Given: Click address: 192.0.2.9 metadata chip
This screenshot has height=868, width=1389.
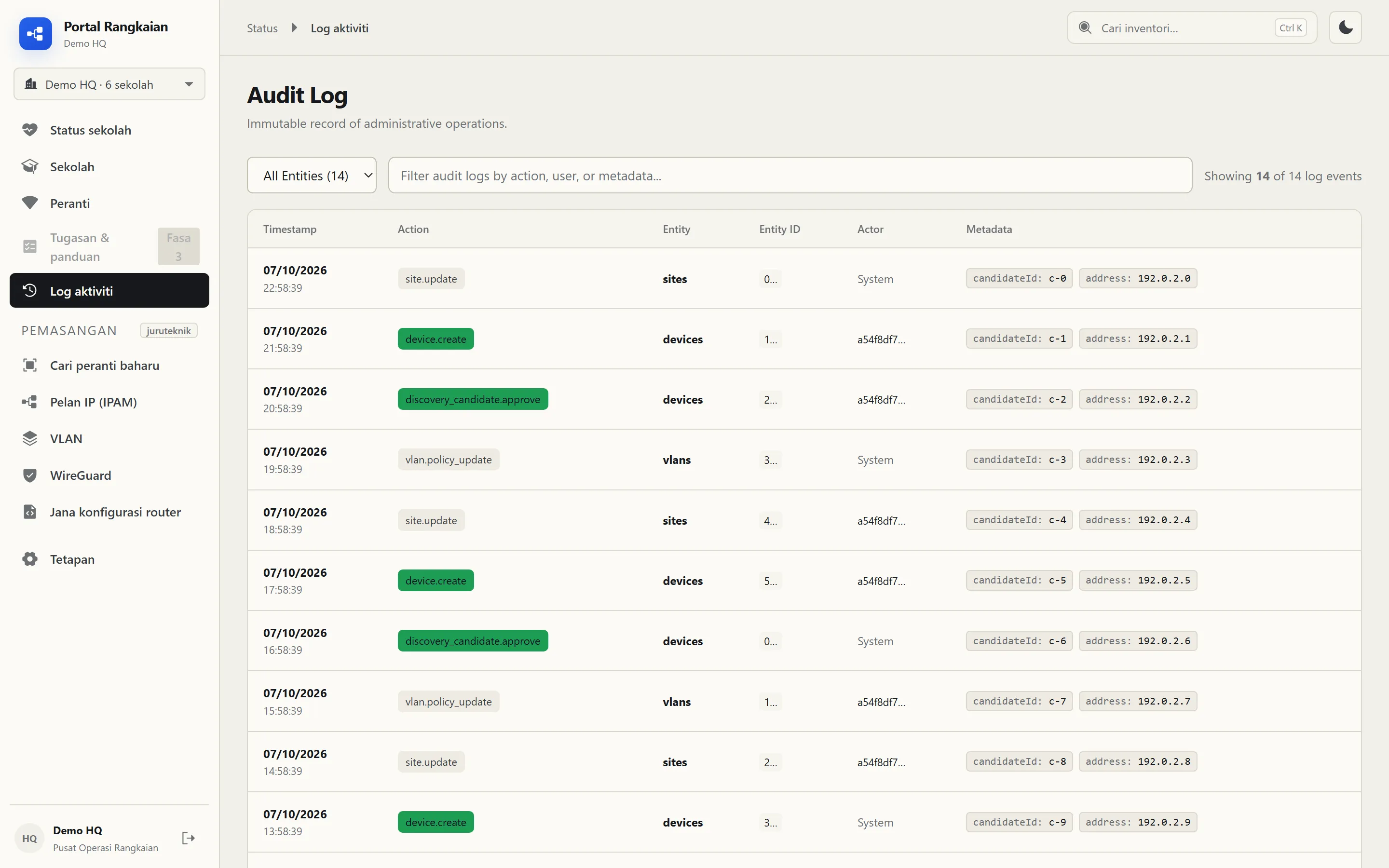Looking at the screenshot, I should click(x=1138, y=823).
